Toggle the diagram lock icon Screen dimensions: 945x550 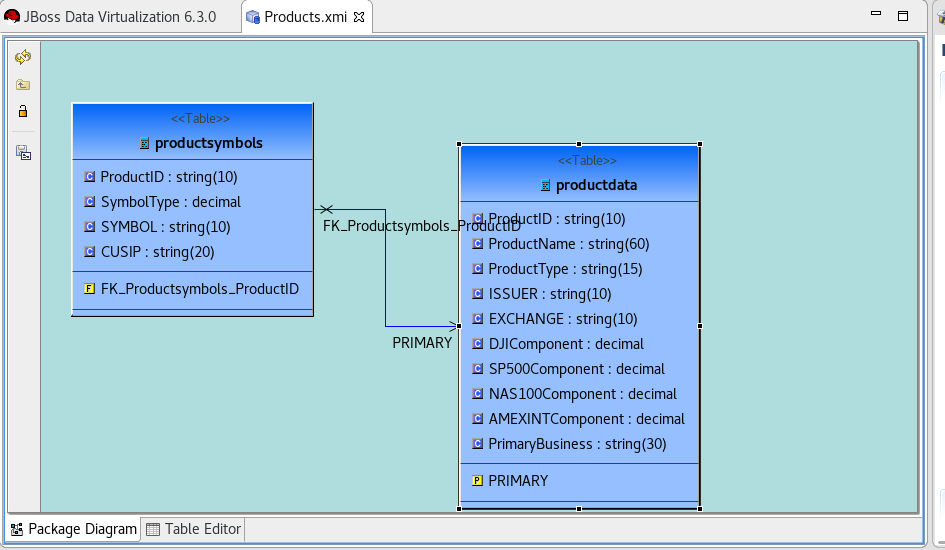tap(23, 111)
